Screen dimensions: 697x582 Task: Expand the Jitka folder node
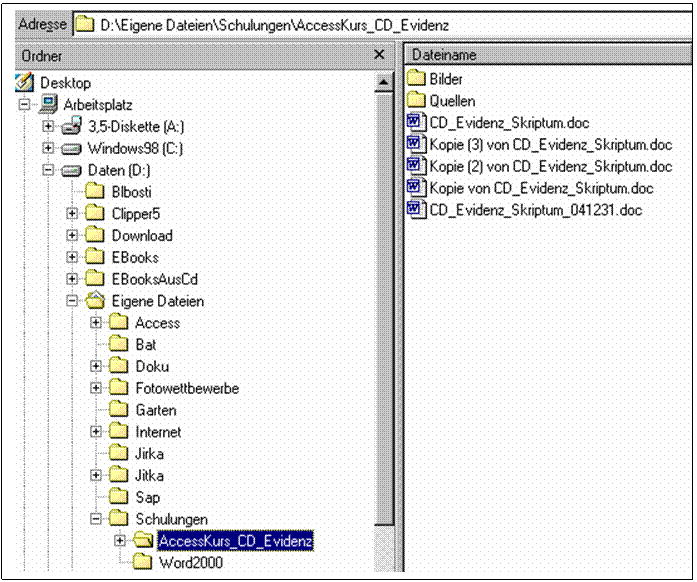pos(96,475)
